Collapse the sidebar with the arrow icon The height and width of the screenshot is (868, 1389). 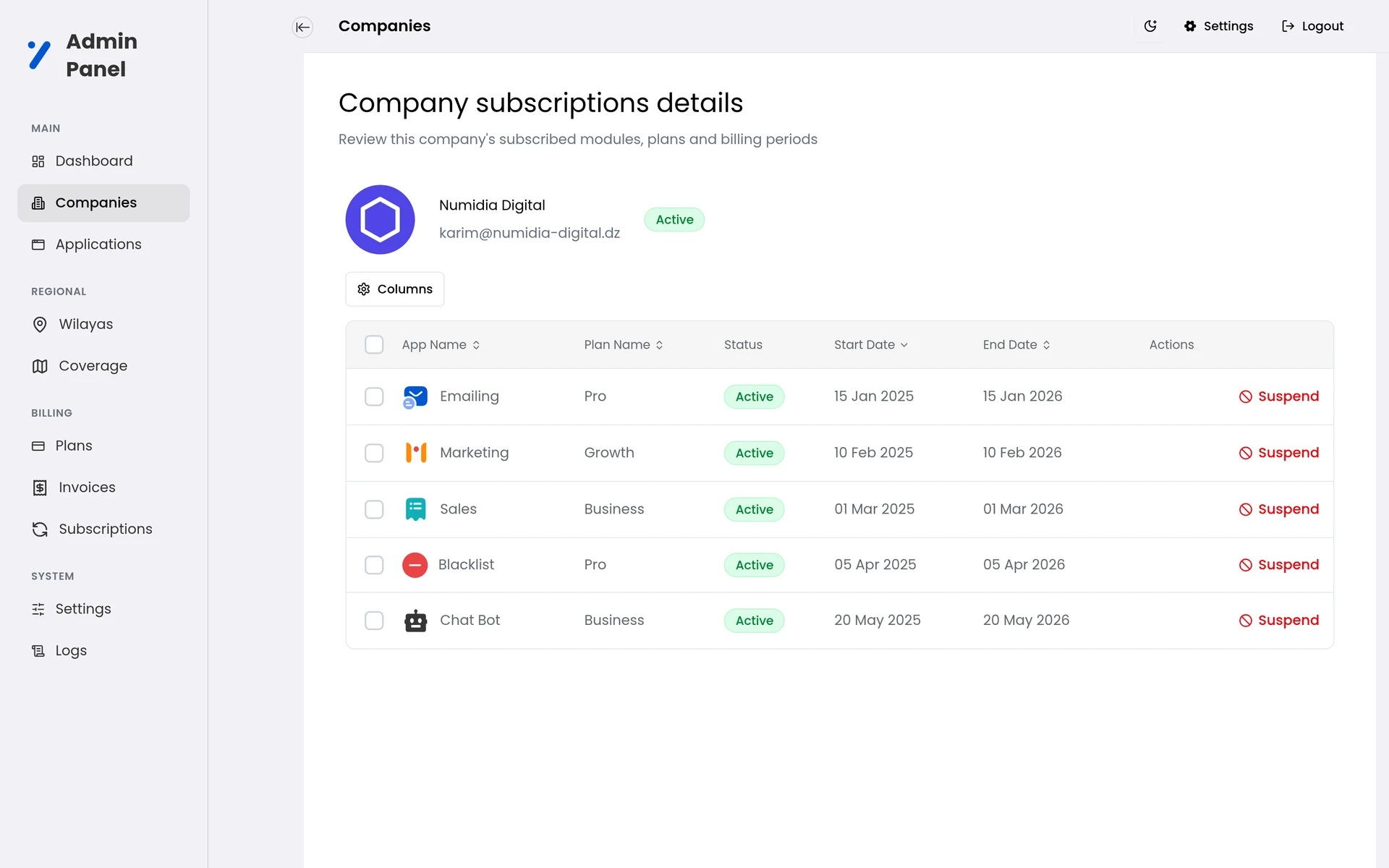tap(302, 27)
